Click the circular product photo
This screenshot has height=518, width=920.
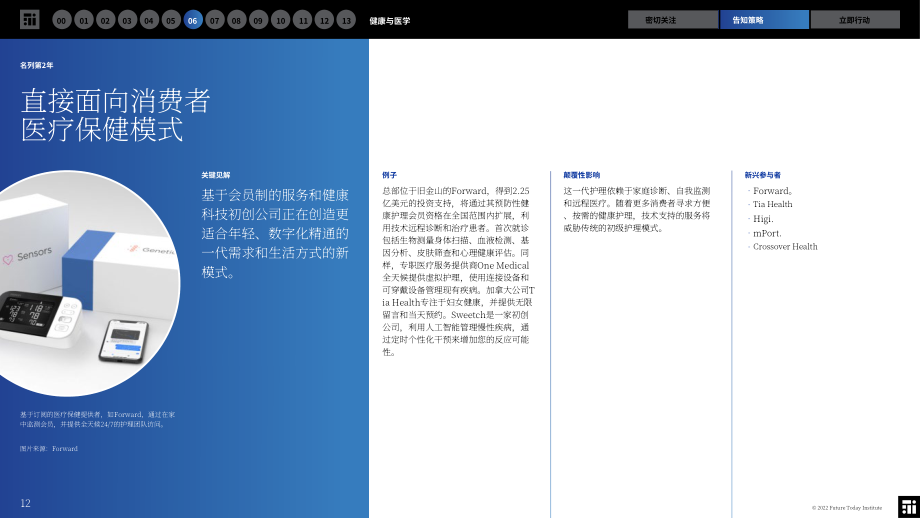coord(88,283)
